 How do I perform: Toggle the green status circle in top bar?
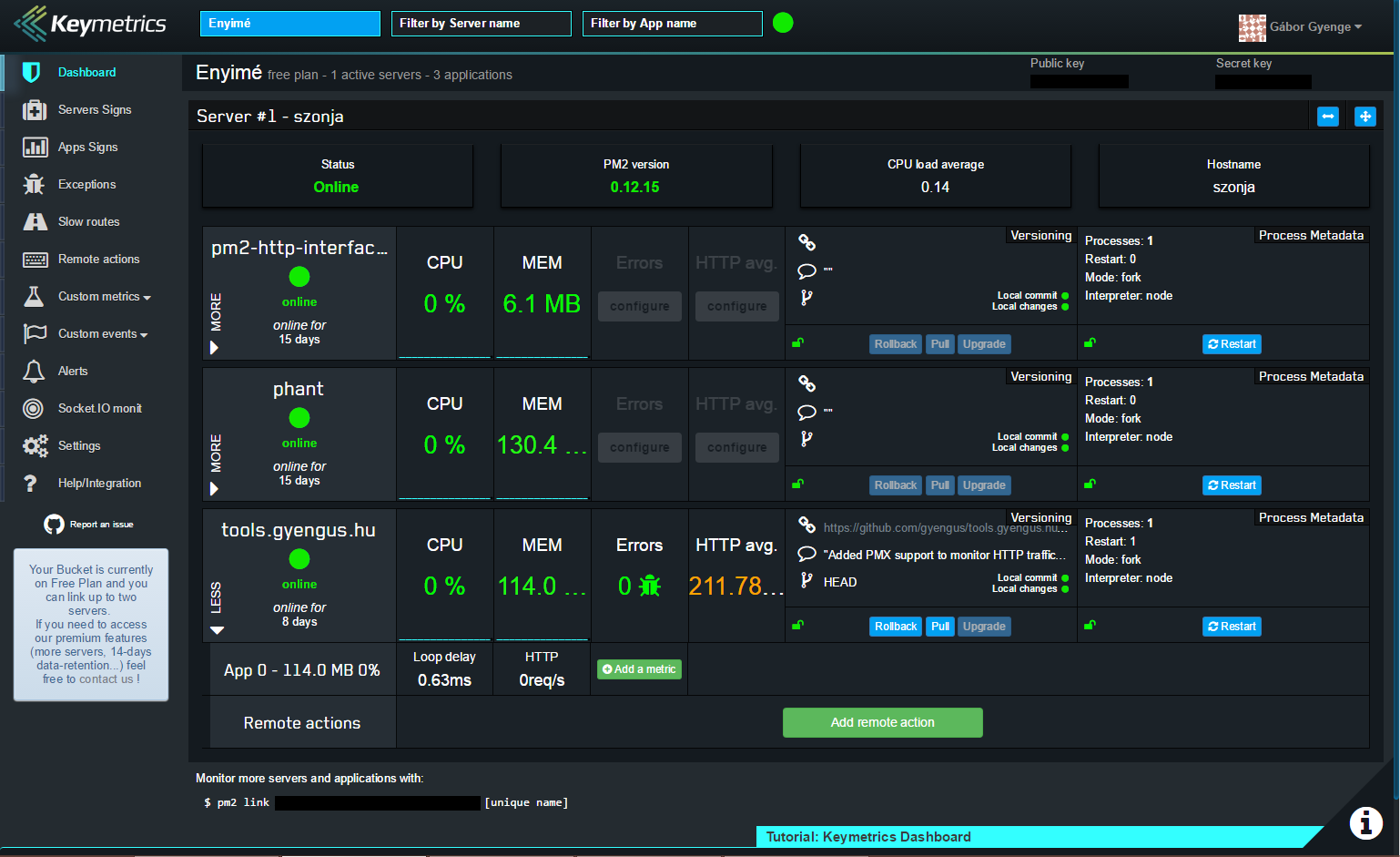coord(783,23)
